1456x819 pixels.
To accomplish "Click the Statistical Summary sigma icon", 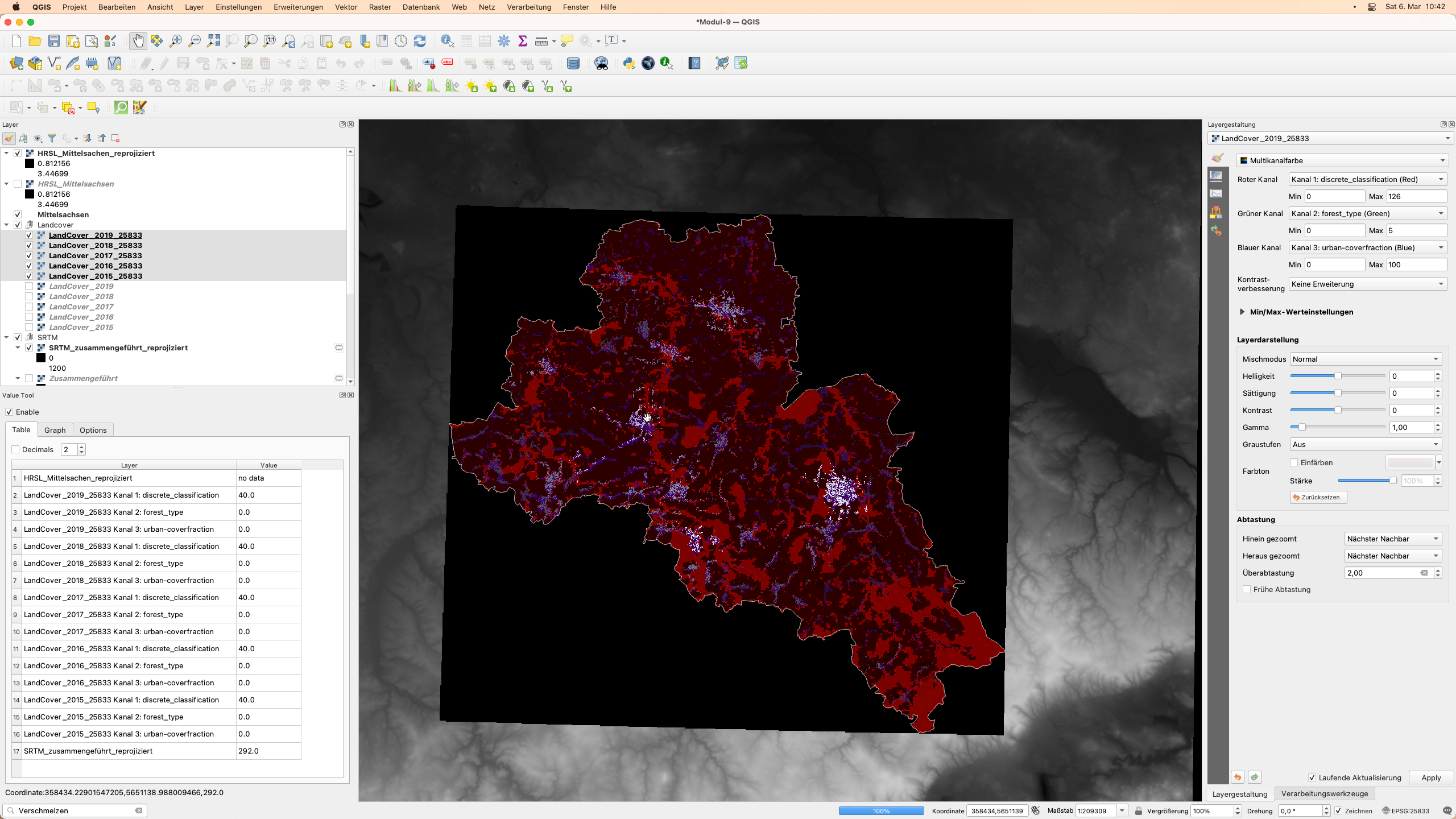I will pyautogui.click(x=523, y=41).
